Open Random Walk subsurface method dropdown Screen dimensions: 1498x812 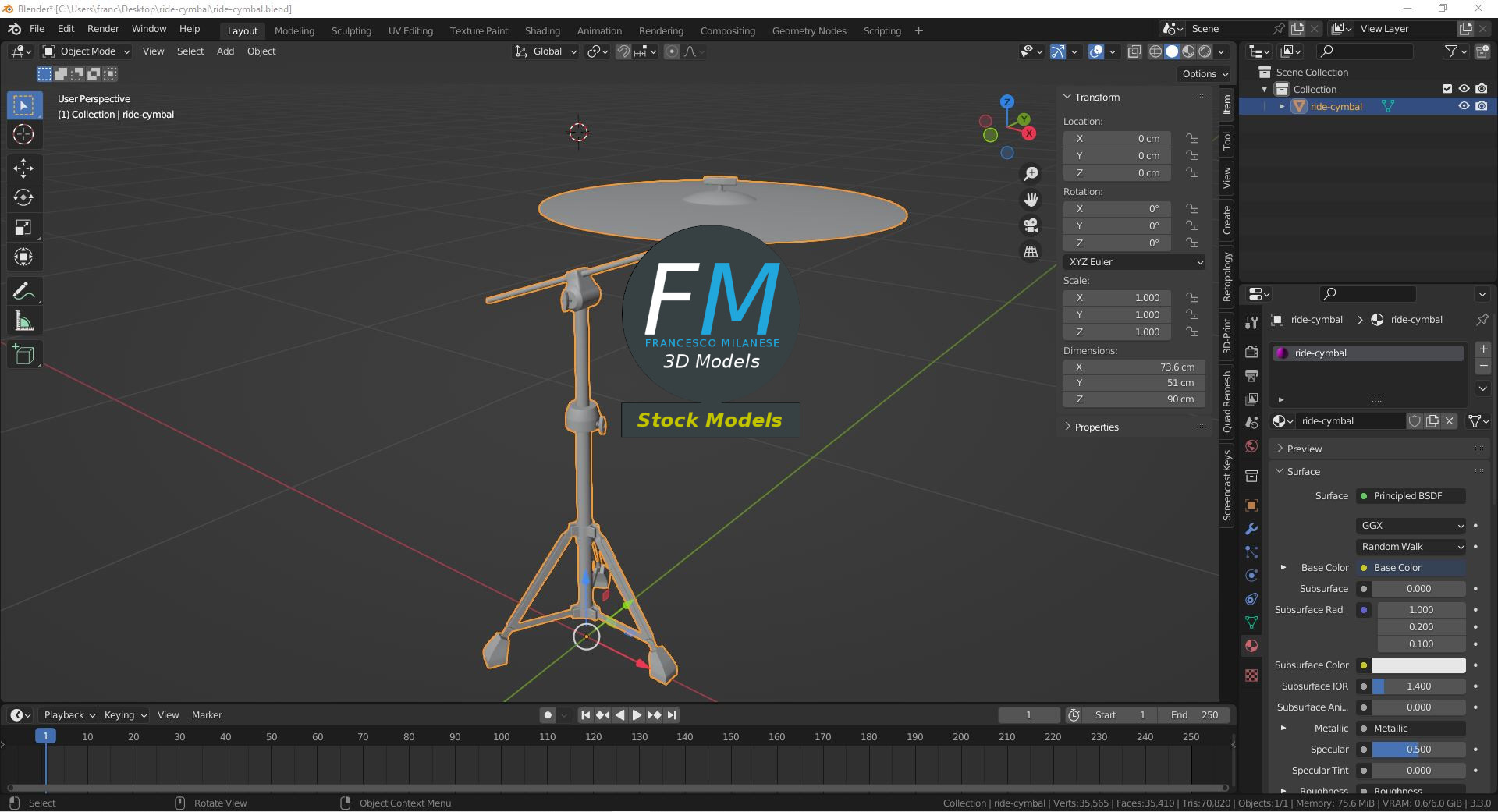(1411, 547)
